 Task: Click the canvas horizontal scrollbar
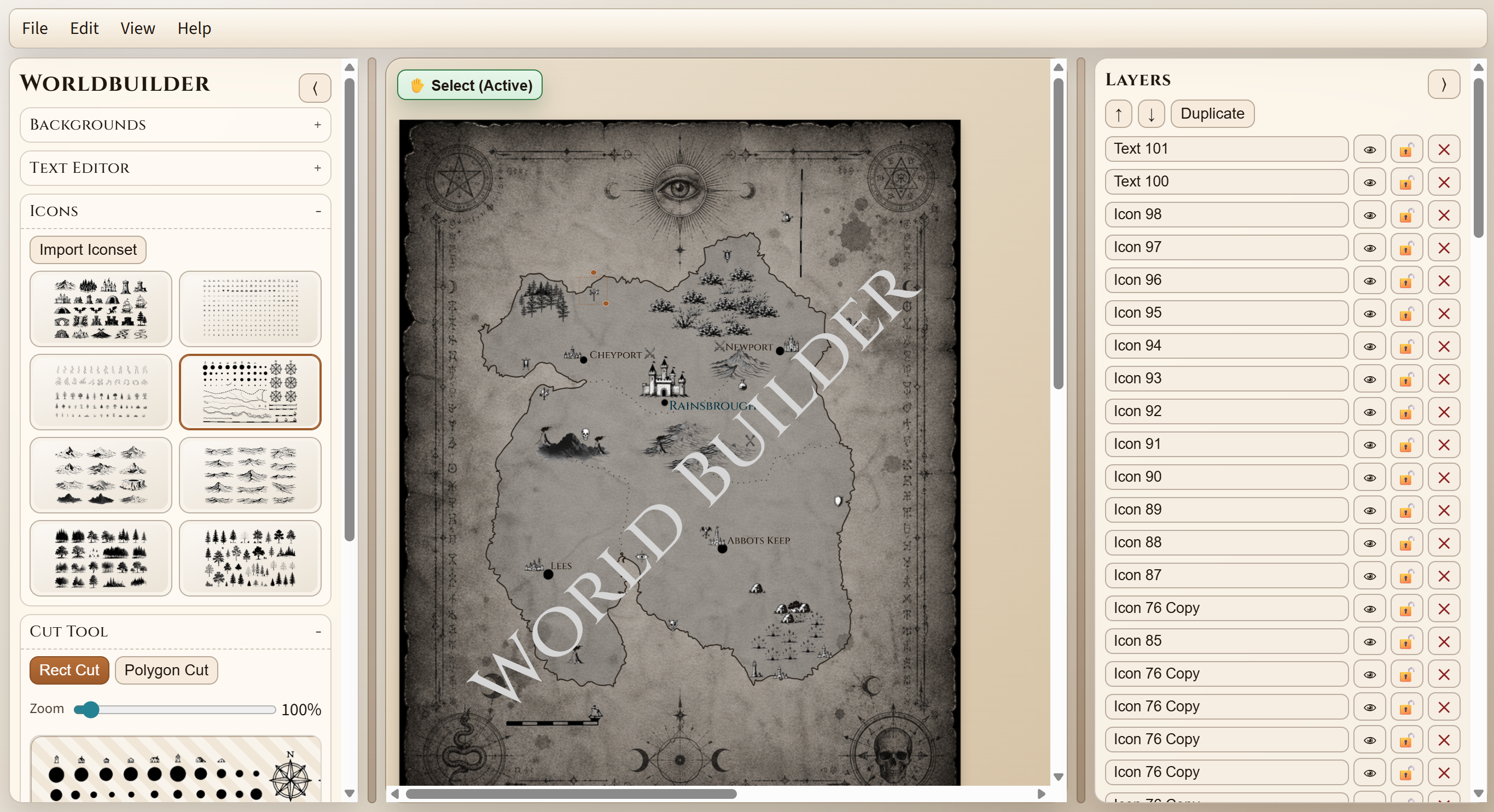point(571,794)
